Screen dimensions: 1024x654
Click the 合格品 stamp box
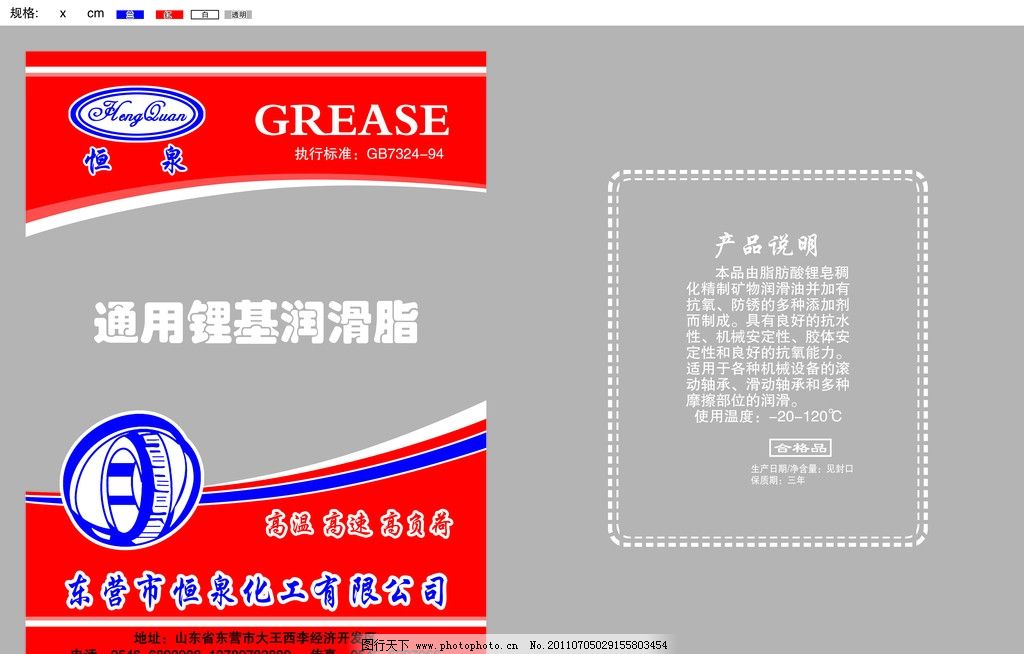(x=800, y=448)
